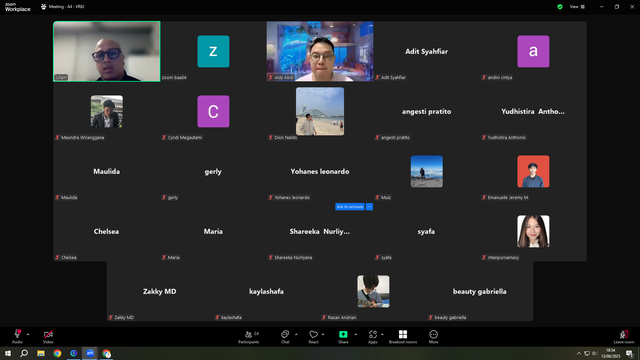Select the Yohanes leonardo participant tile
The image size is (640, 360).
(x=320, y=171)
